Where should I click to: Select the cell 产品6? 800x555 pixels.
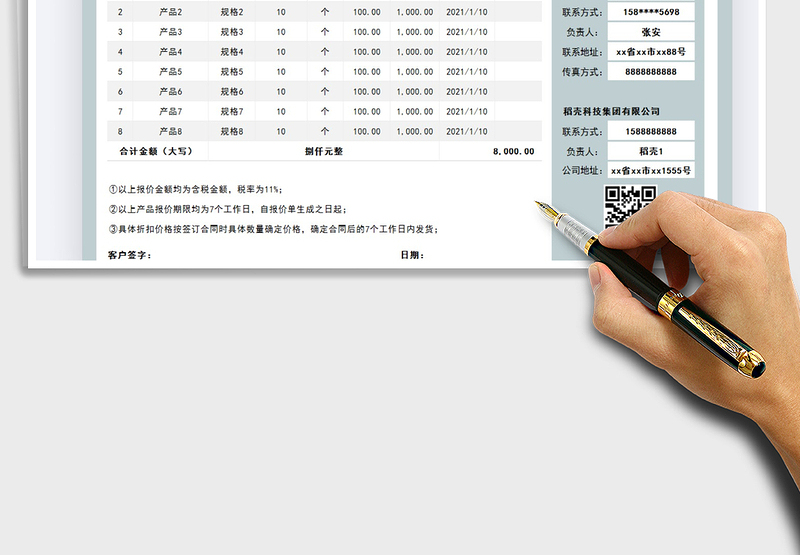pos(170,91)
